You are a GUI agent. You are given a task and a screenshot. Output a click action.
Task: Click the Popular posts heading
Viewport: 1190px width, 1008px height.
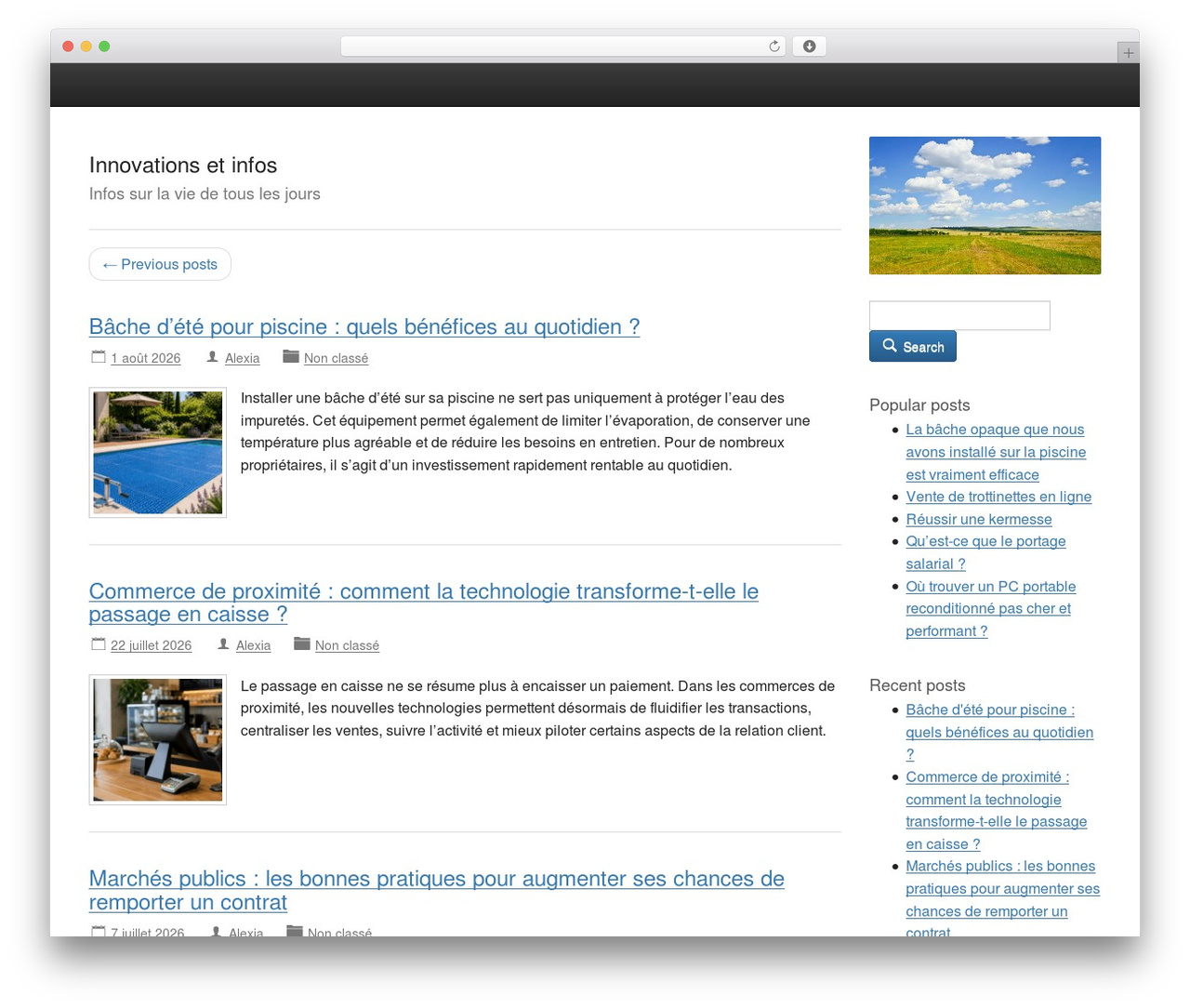[x=919, y=405]
